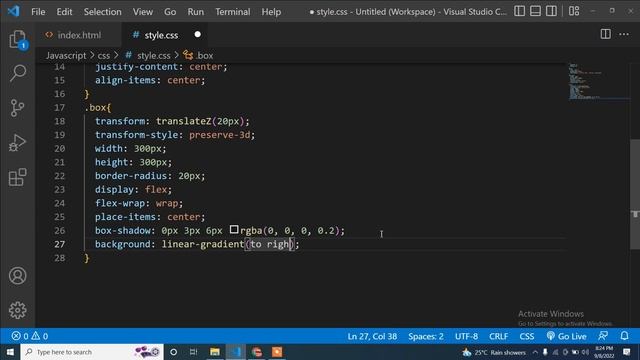Open the orange app icon on the taskbar
This screenshot has width=640, height=360.
pos(277,352)
